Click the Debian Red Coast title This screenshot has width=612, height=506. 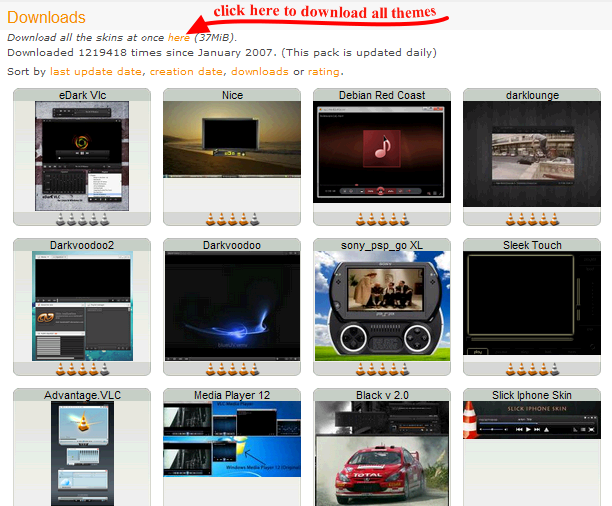[382, 95]
